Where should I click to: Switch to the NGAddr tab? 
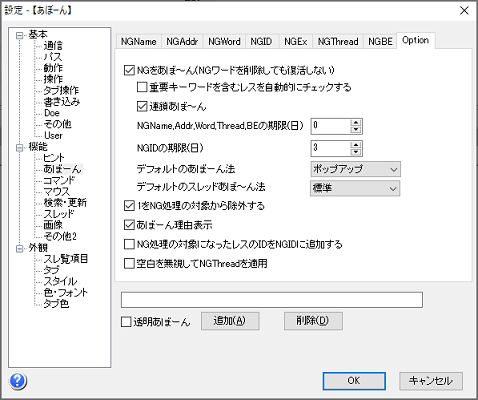coord(182,42)
